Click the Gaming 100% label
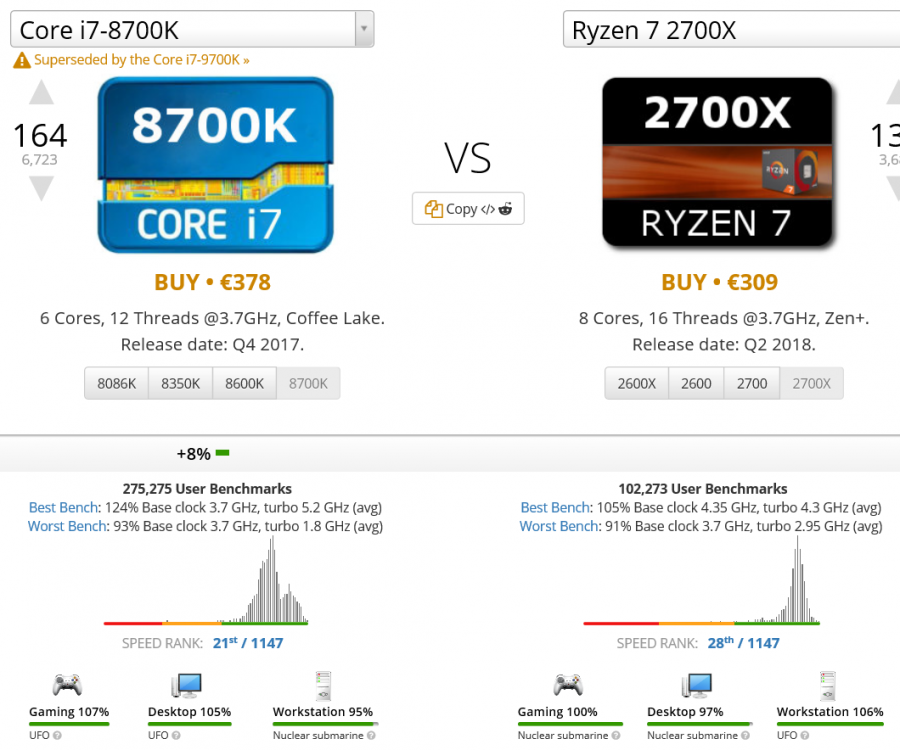This screenshot has height=750, width=900. [x=557, y=712]
